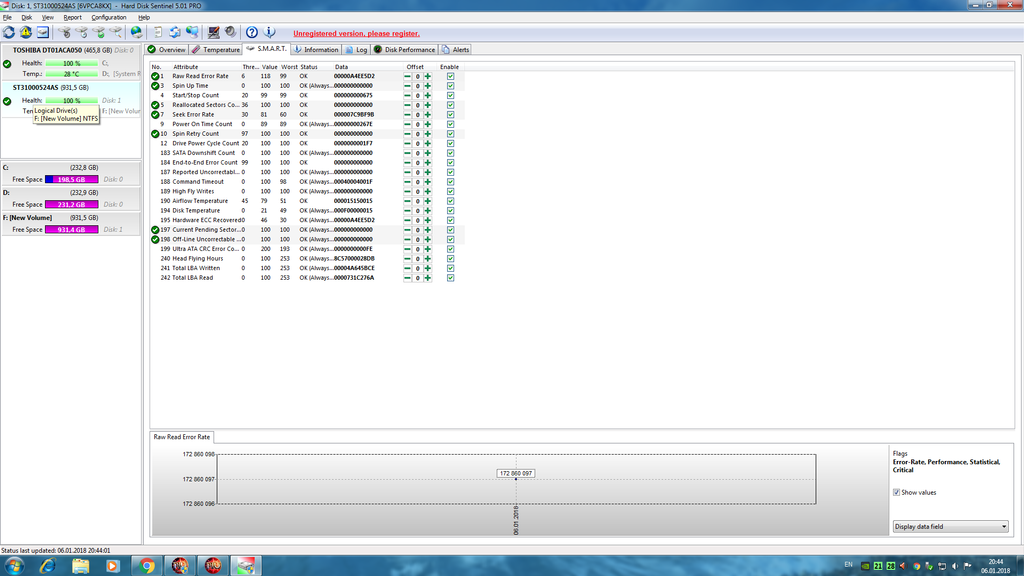Click the document report toolbar icon

click(x=157, y=32)
